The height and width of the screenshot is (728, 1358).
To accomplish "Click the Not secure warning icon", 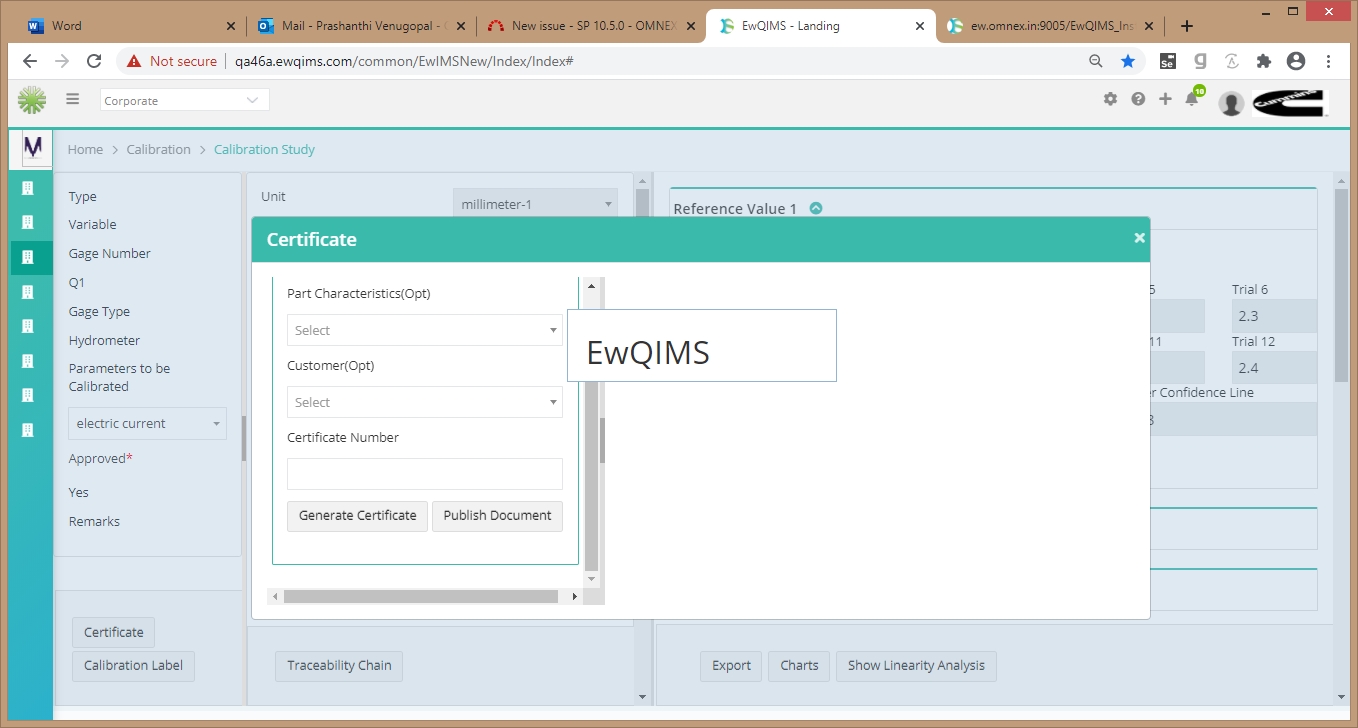I will (x=134, y=61).
